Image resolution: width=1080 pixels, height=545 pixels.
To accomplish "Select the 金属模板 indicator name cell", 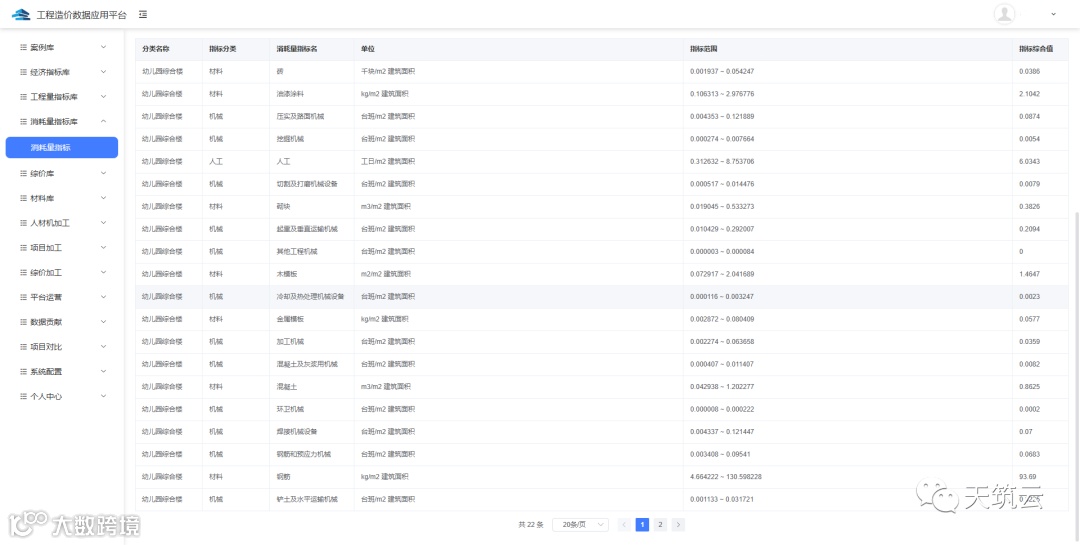I will 311,319.
